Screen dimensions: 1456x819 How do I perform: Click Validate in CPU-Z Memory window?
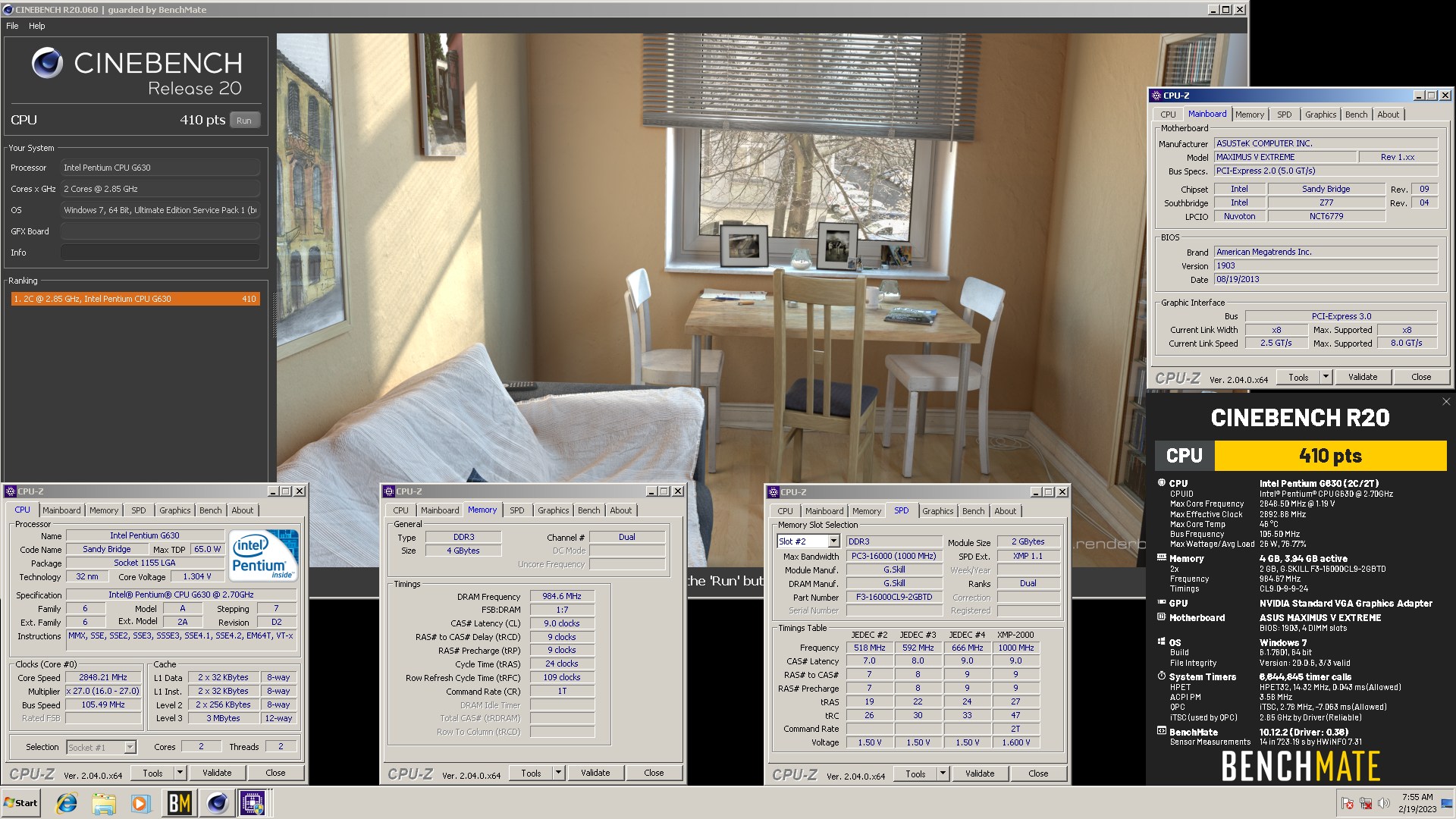click(595, 773)
